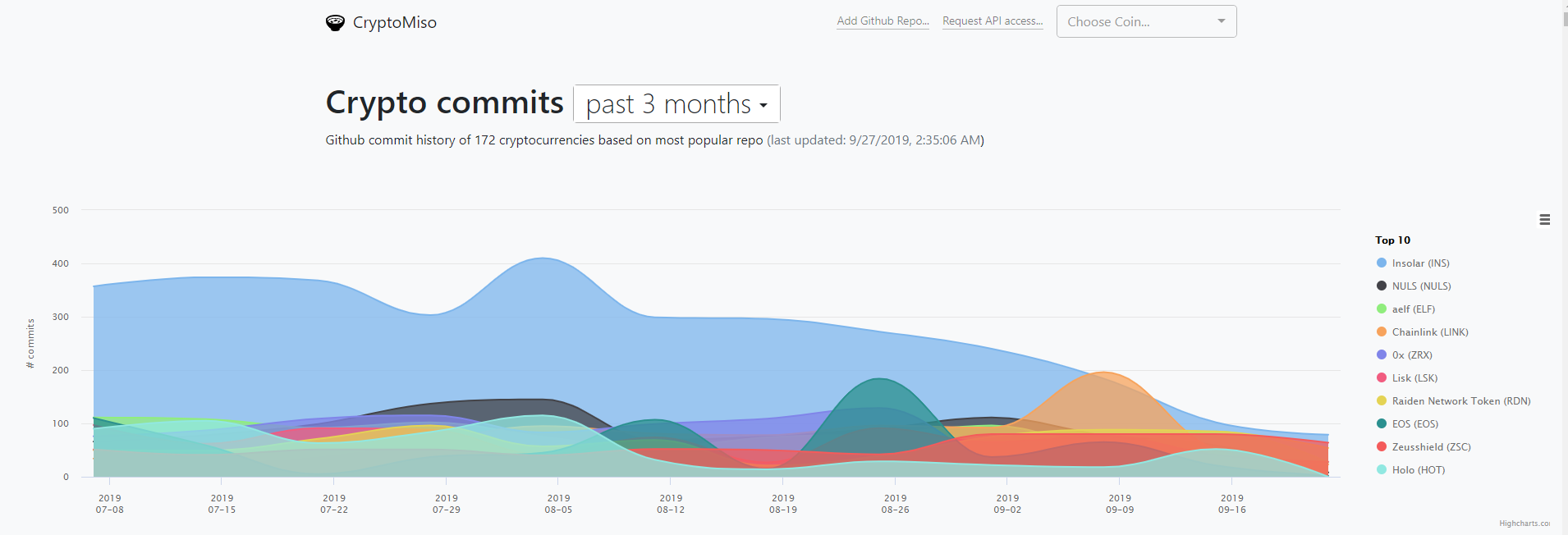Click the 2019 07-08 axis label
The width and height of the screenshot is (1568, 535).
click(110, 504)
